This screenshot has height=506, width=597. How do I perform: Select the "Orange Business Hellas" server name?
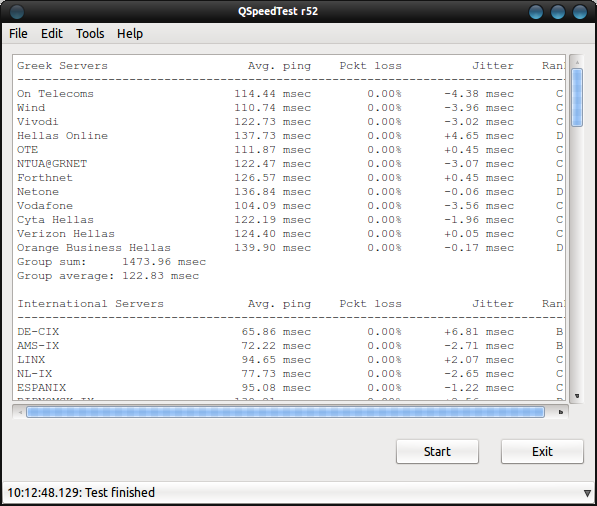click(x=94, y=248)
